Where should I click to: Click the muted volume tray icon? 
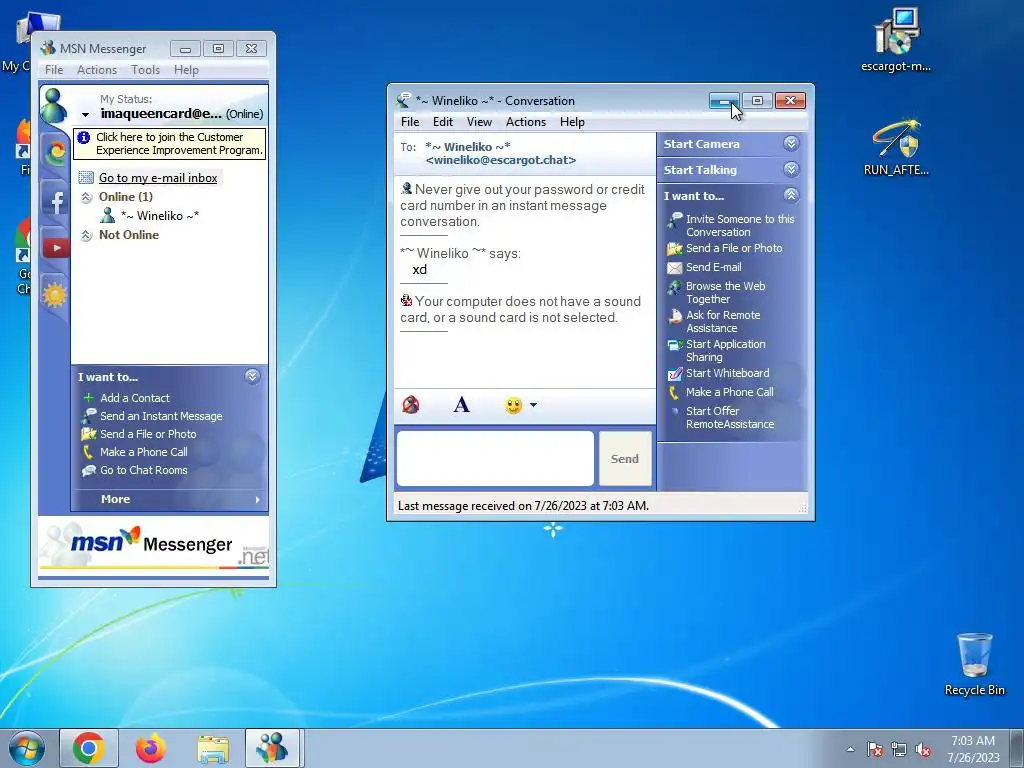(923, 750)
